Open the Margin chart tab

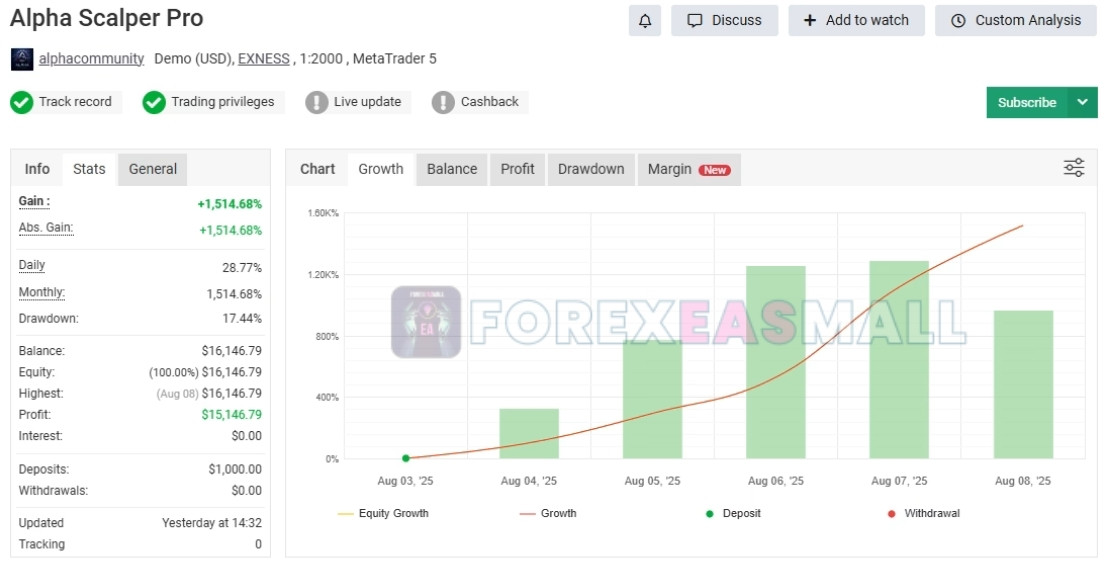click(x=690, y=169)
